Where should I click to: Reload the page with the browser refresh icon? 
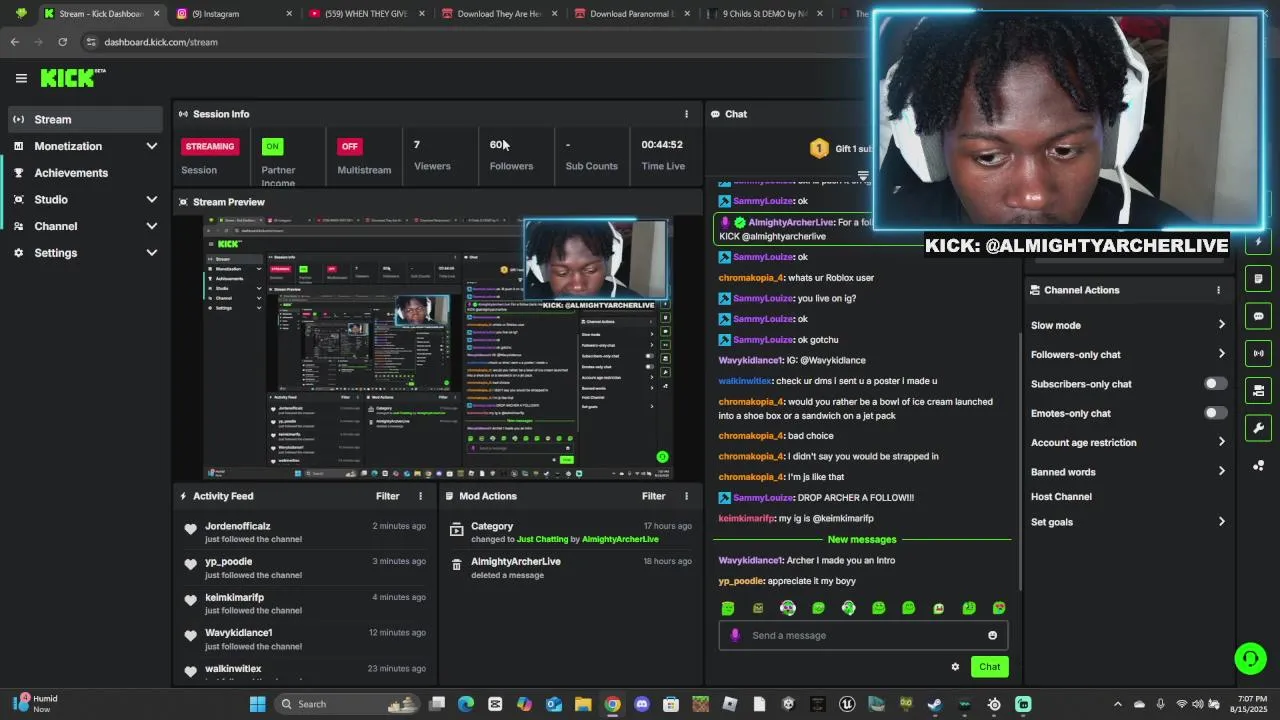pos(62,42)
